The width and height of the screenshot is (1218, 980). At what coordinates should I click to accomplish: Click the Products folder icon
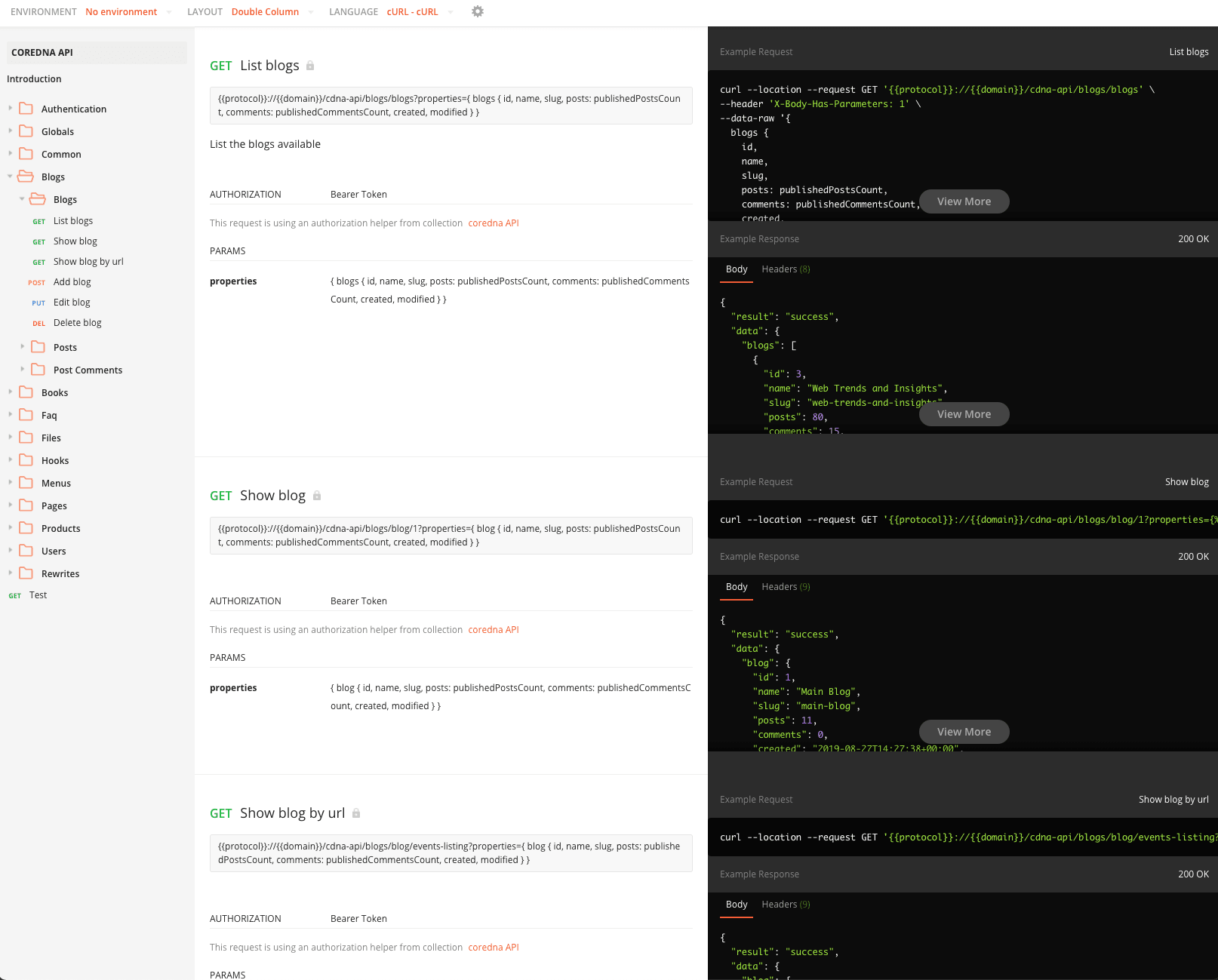(26, 528)
